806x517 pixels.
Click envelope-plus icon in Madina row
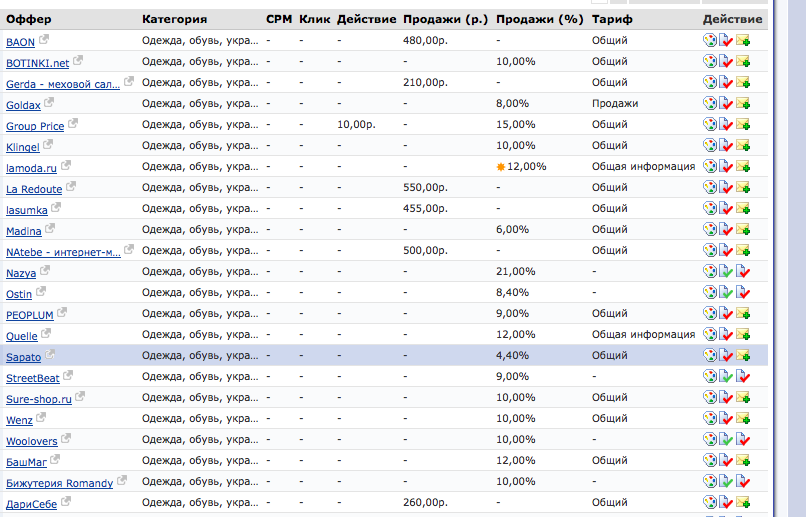point(743,229)
